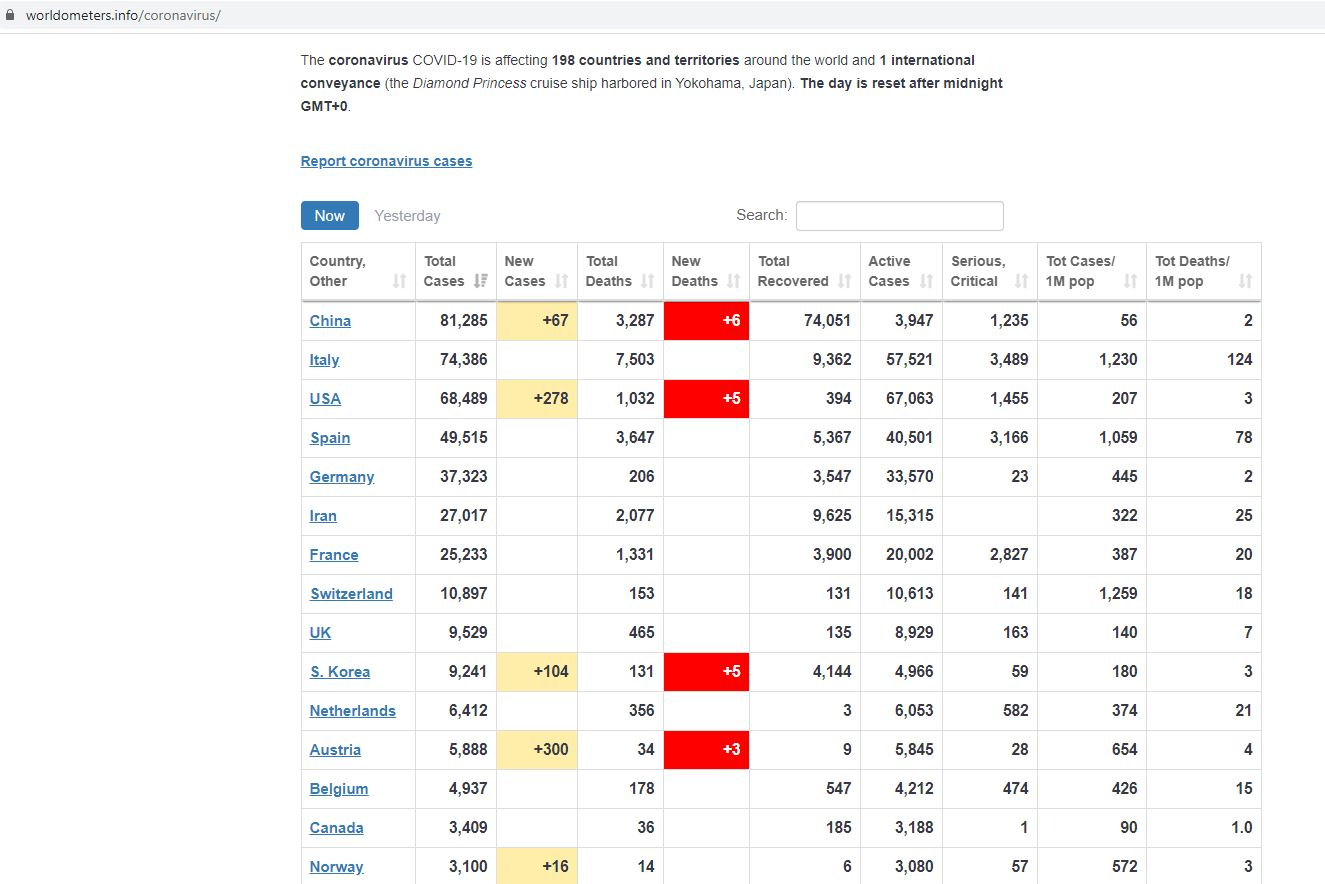Screen dimensions: 1325x884
Task: Open the China country link
Action: 330,321
